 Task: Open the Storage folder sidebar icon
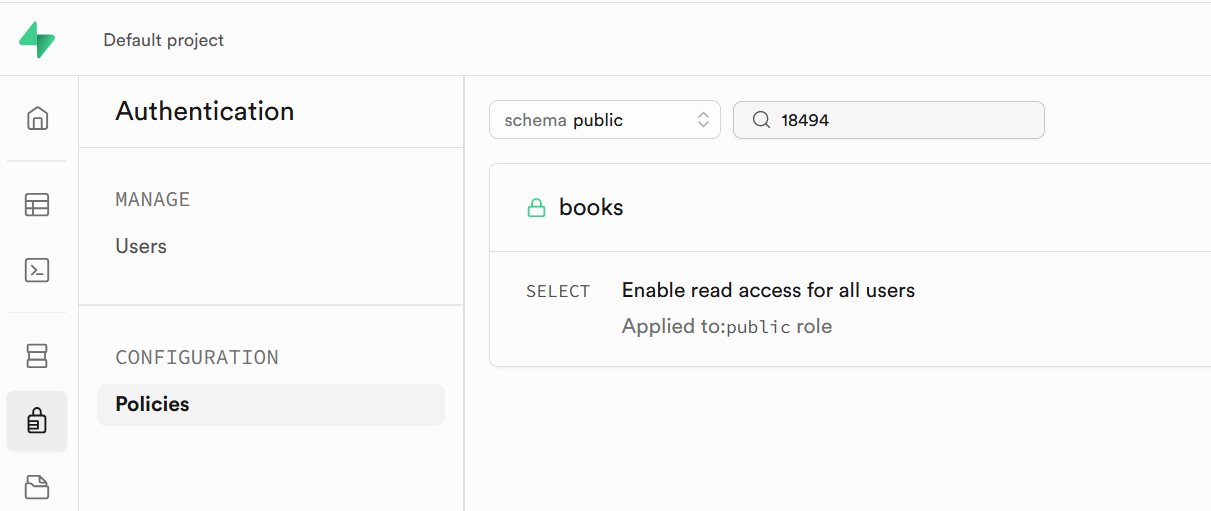coord(37,487)
